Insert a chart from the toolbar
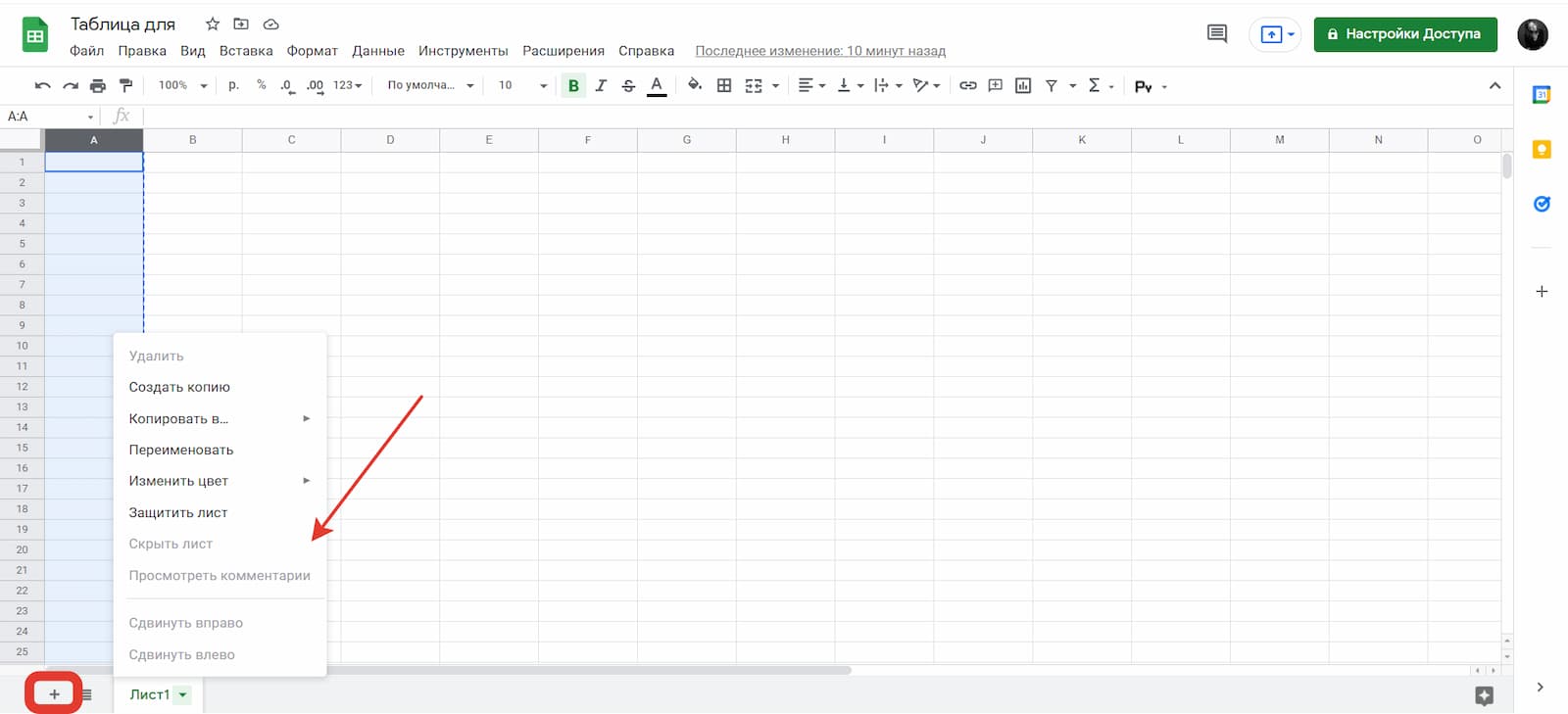This screenshot has height=714, width=1568. pyautogui.click(x=1023, y=86)
